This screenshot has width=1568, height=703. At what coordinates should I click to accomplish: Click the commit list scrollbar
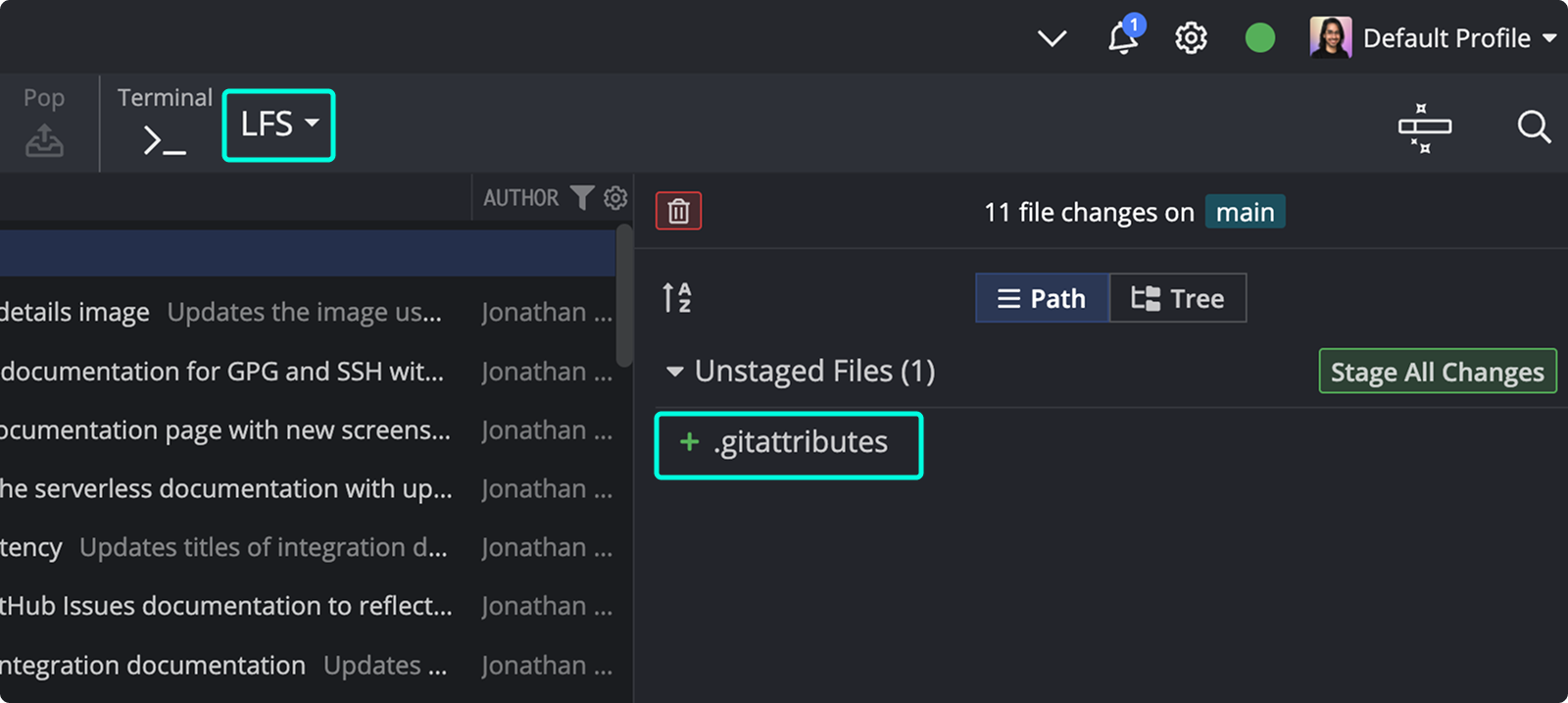(623, 294)
